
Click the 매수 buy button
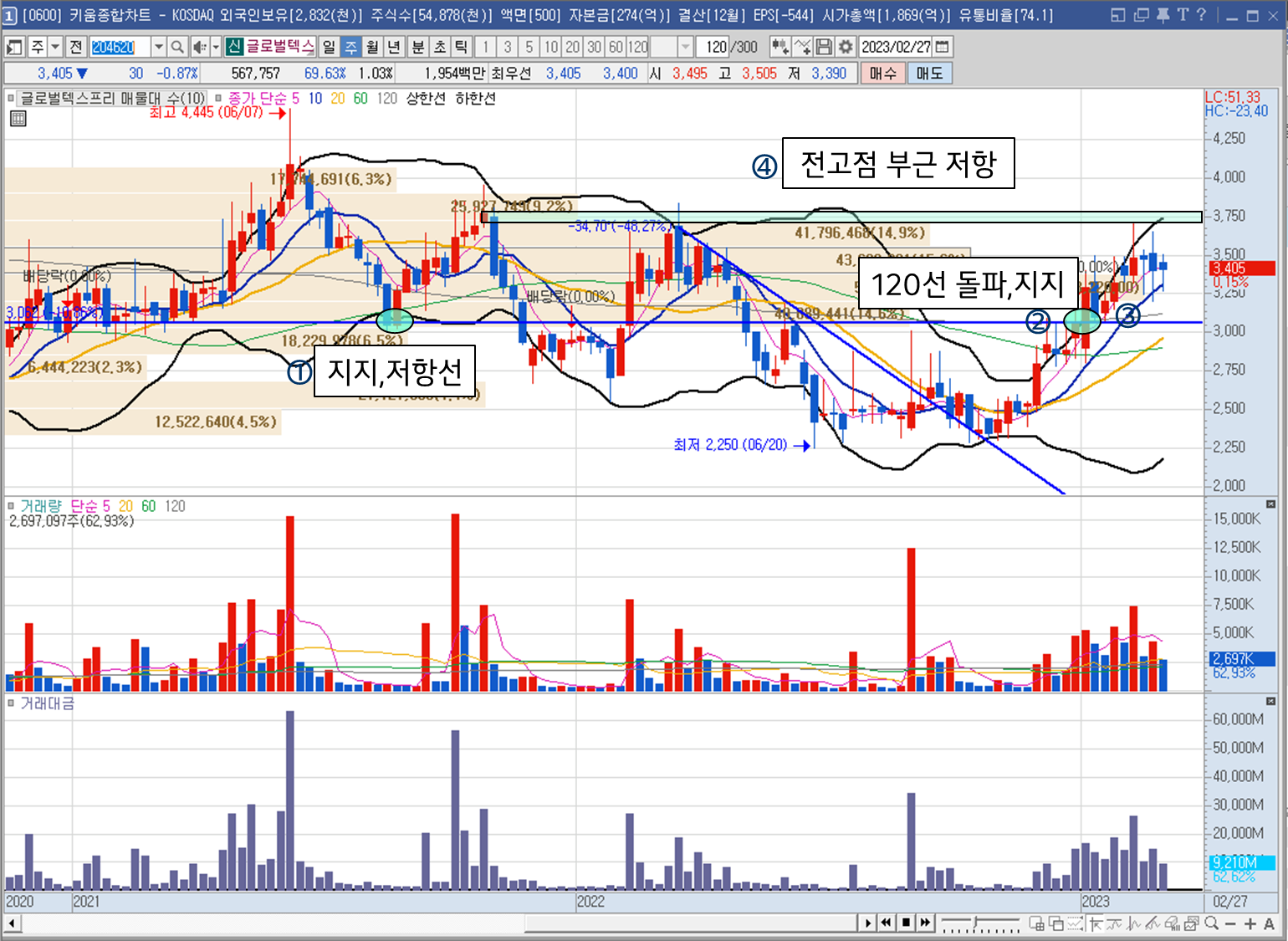[883, 74]
